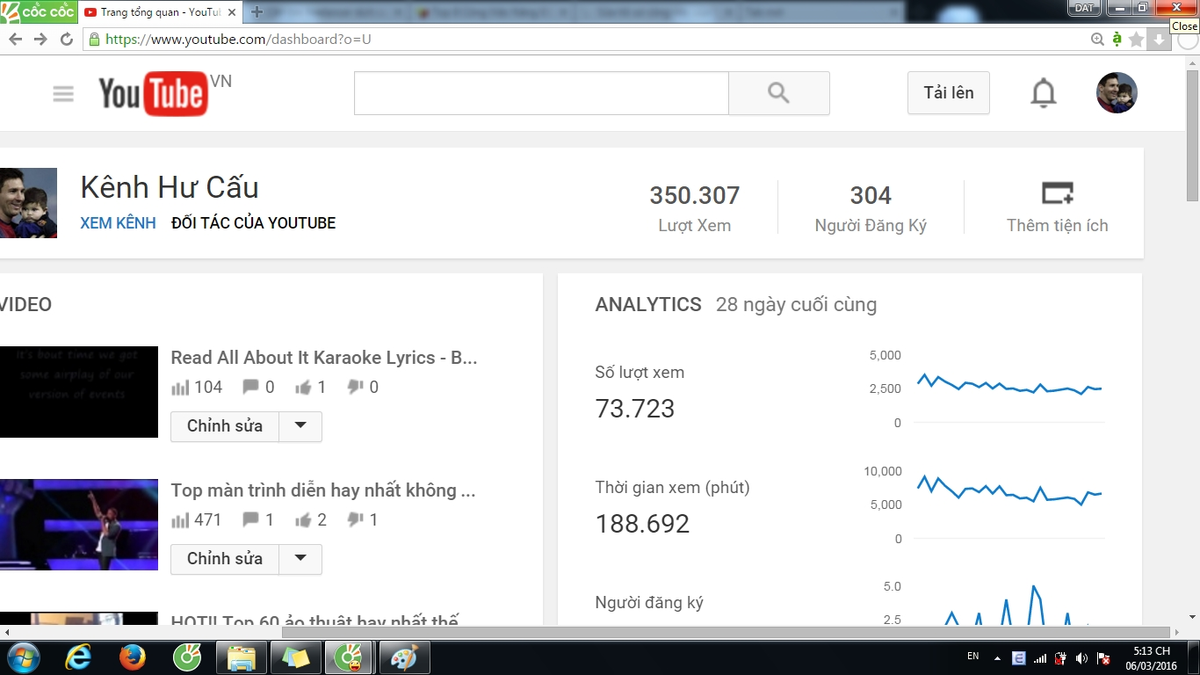The image size is (1200, 675).
Task: Open the notifications bell
Action: pos(1043,93)
